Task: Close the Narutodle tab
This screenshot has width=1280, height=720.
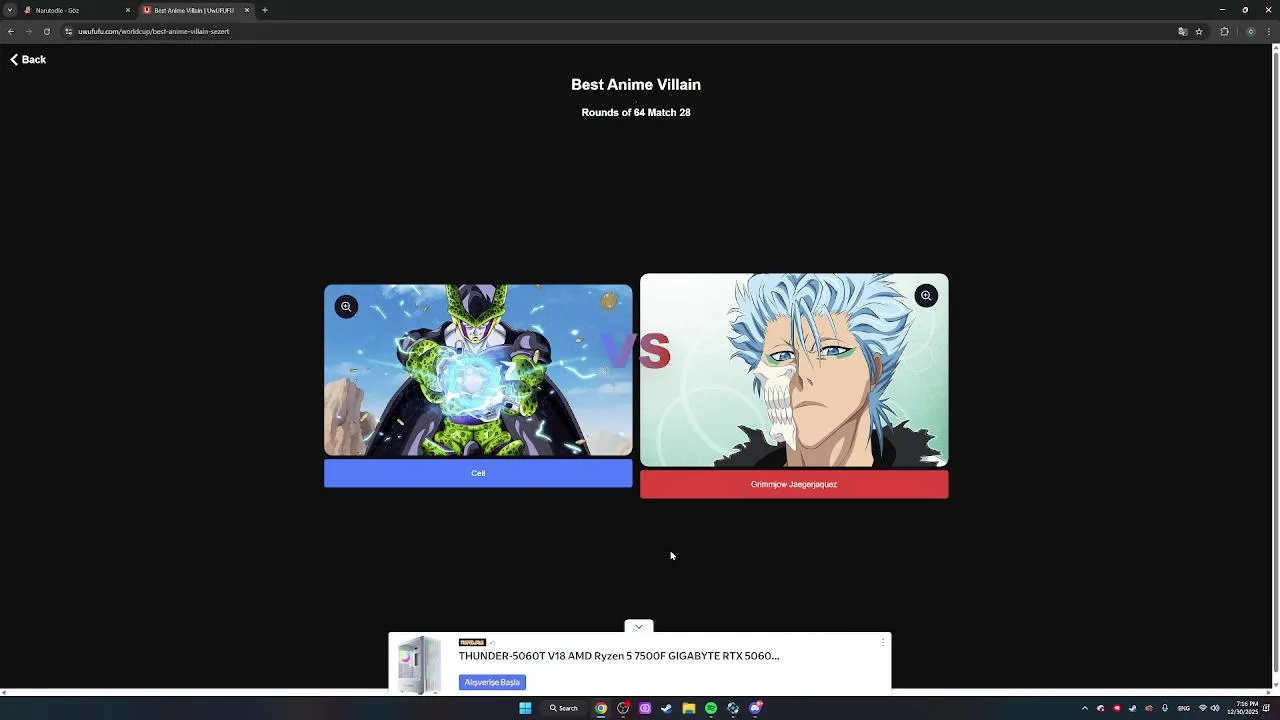Action: [x=128, y=10]
